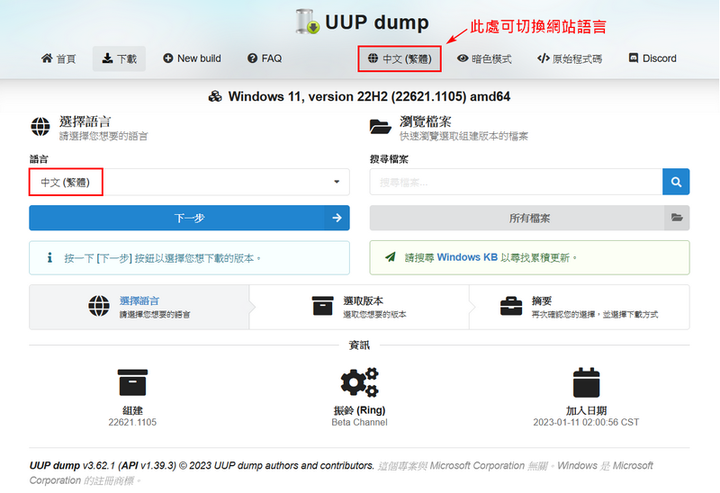Click the UUP dump logo icon
This screenshot has height=493, width=720.
308,22
